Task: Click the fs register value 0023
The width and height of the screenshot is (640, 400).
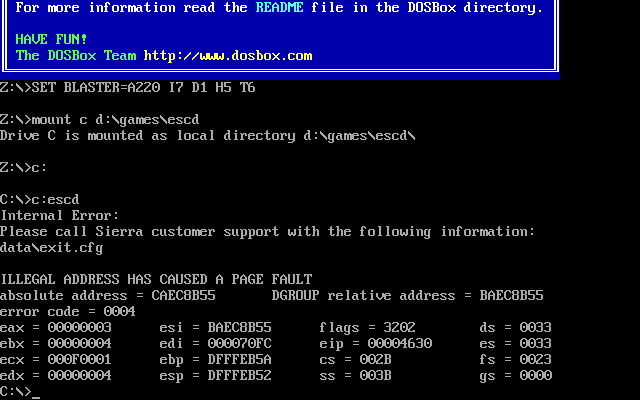Action: click(x=536, y=360)
